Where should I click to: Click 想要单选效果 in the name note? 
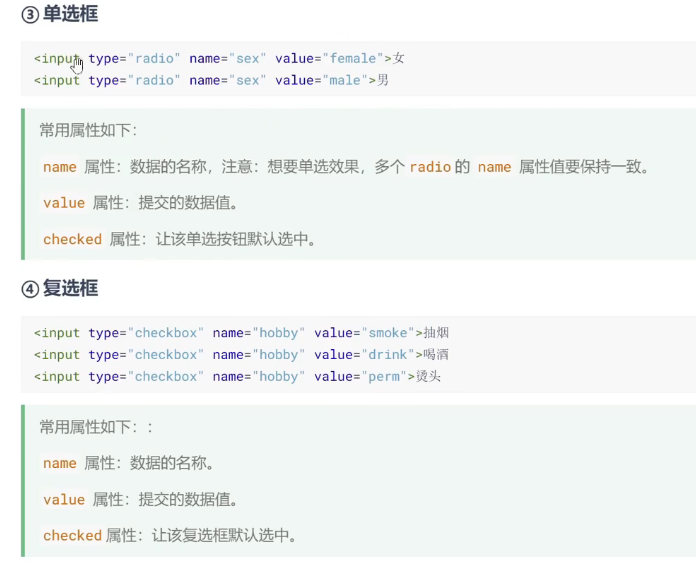point(313,167)
